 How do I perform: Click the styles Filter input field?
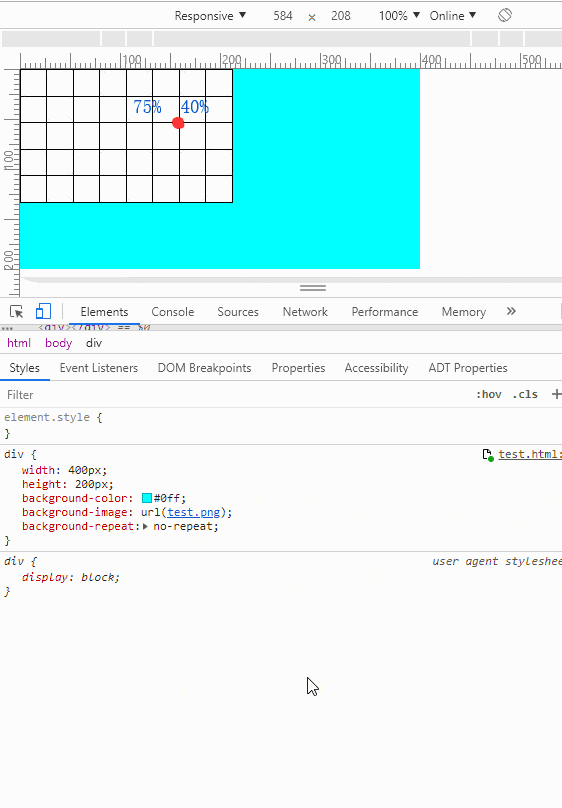[x=237, y=395]
